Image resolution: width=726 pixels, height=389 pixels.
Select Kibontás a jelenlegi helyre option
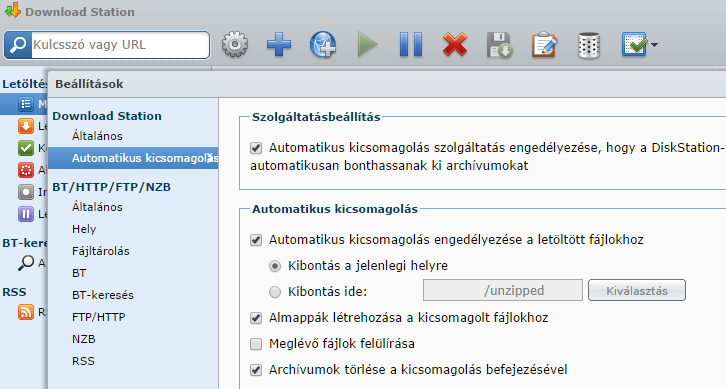[x=275, y=266]
